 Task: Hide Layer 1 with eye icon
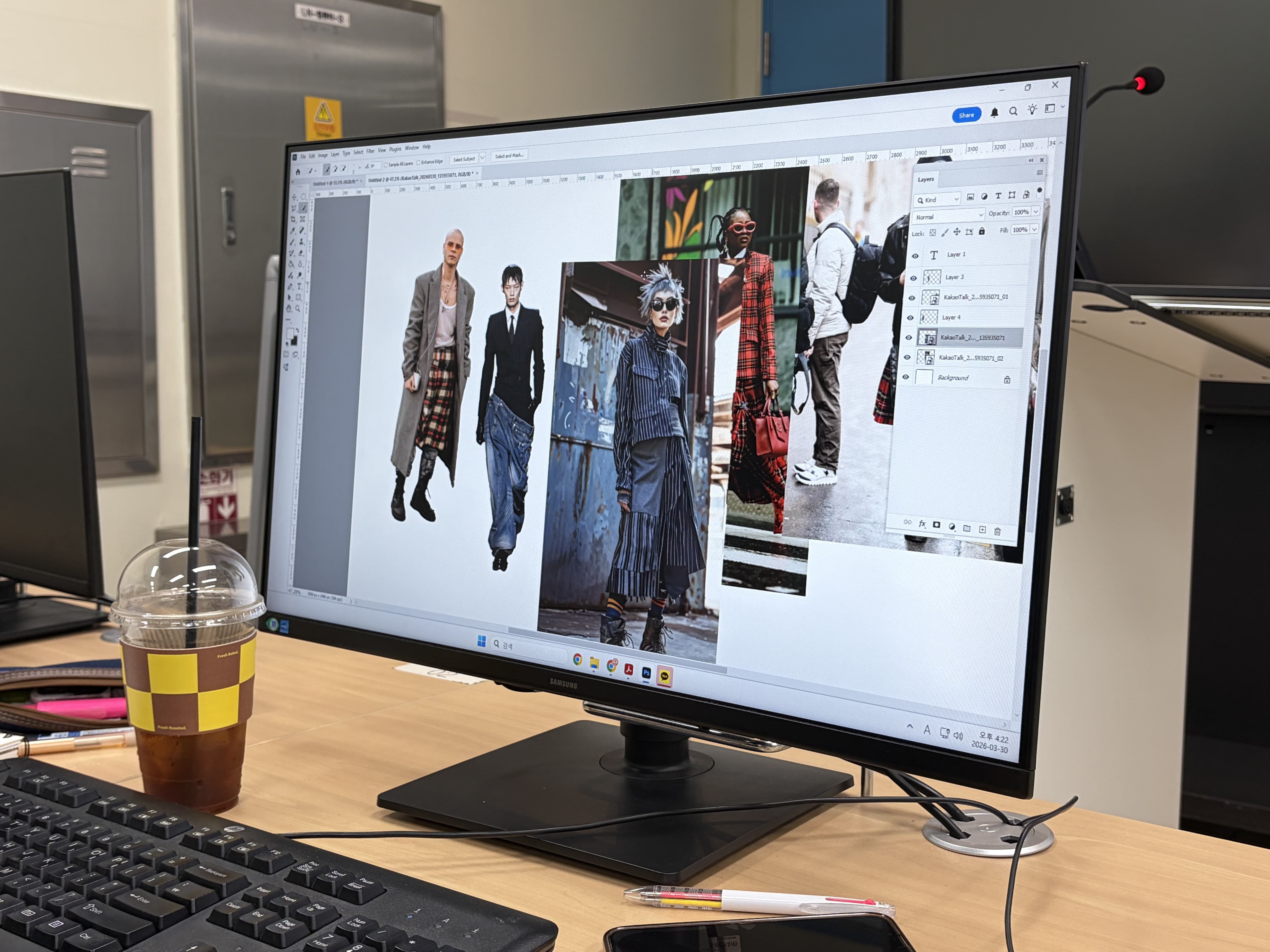coord(915,256)
